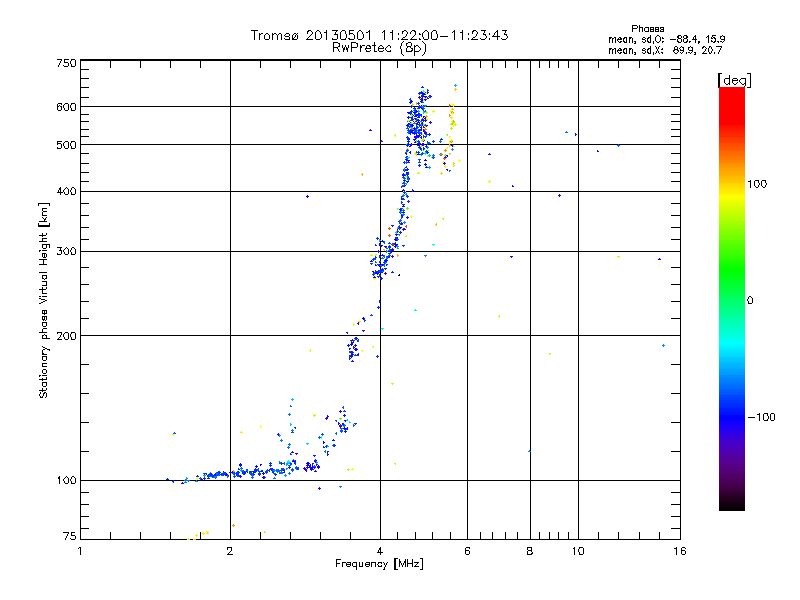Screen dimensions: 800x600
Task: Click the '8' x-axis tick label
Action: [530, 551]
